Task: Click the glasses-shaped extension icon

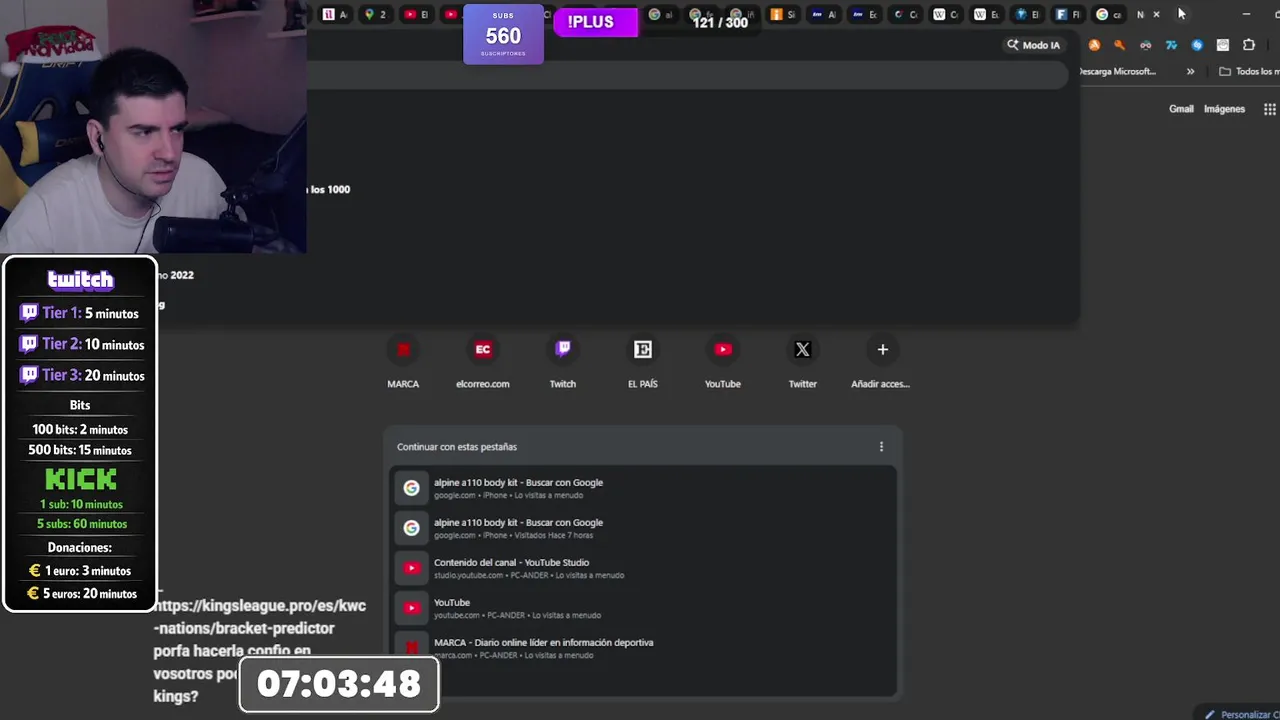Action: (x=1145, y=45)
